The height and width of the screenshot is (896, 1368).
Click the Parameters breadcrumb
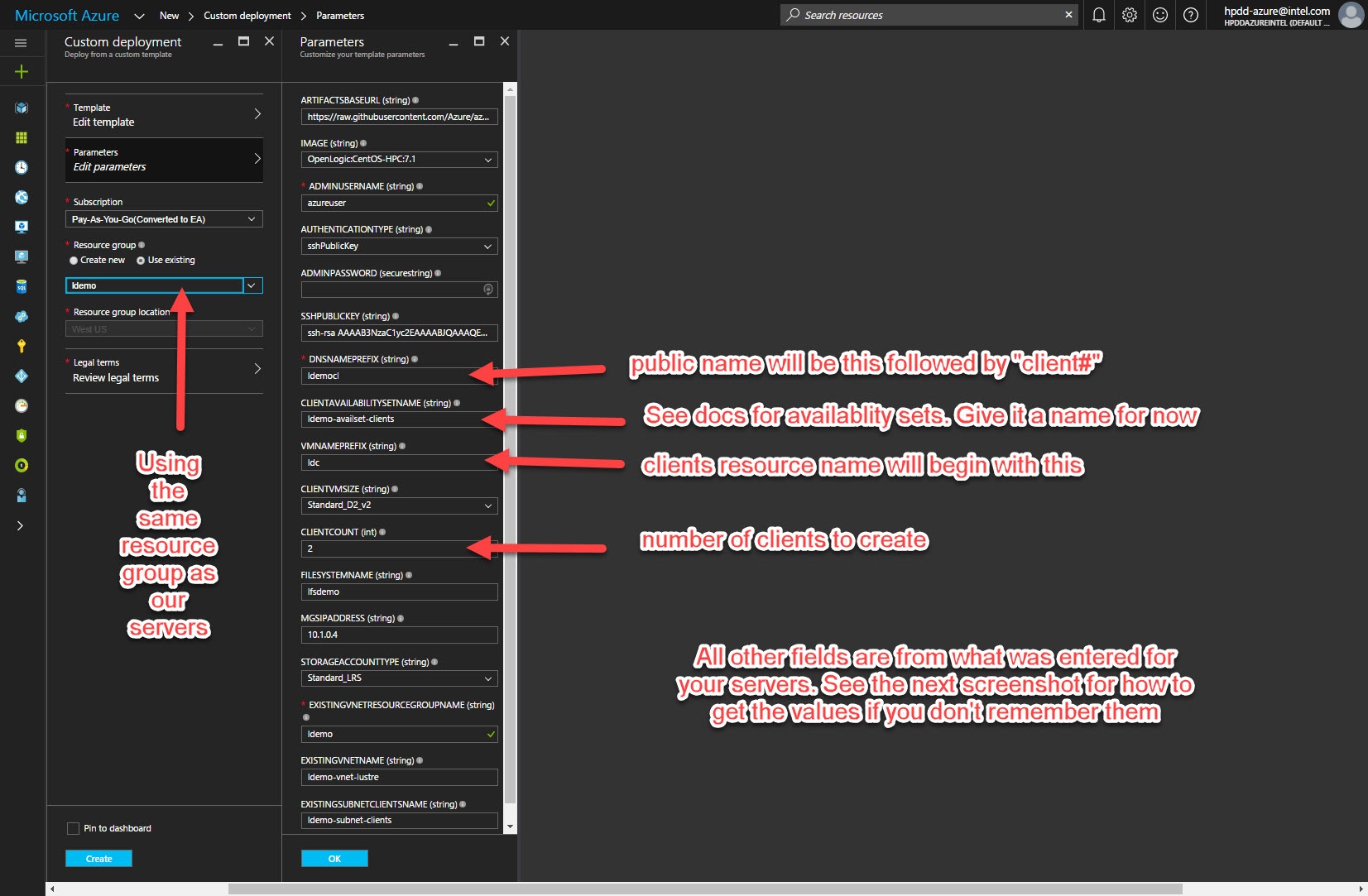pos(340,16)
